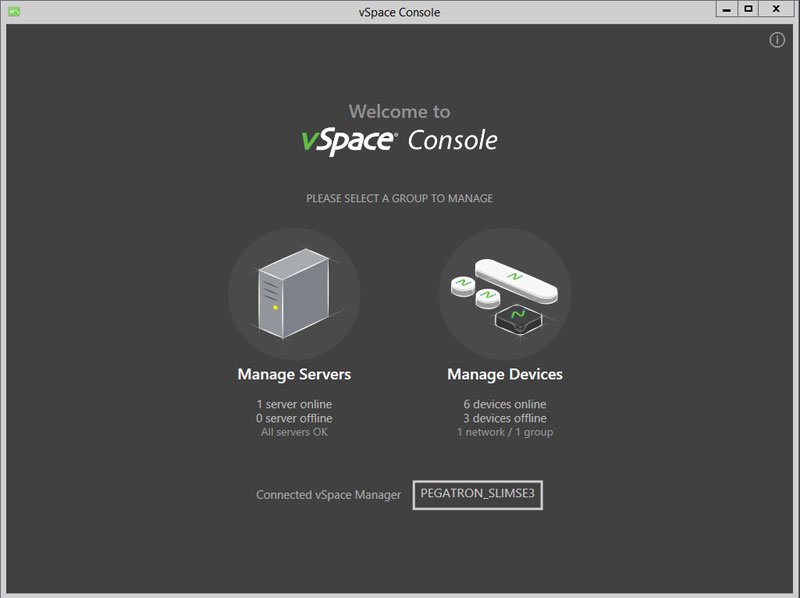Viewport: 800px width, 598px height.
Task: Click the vSpace Console logo
Action: 399,140
